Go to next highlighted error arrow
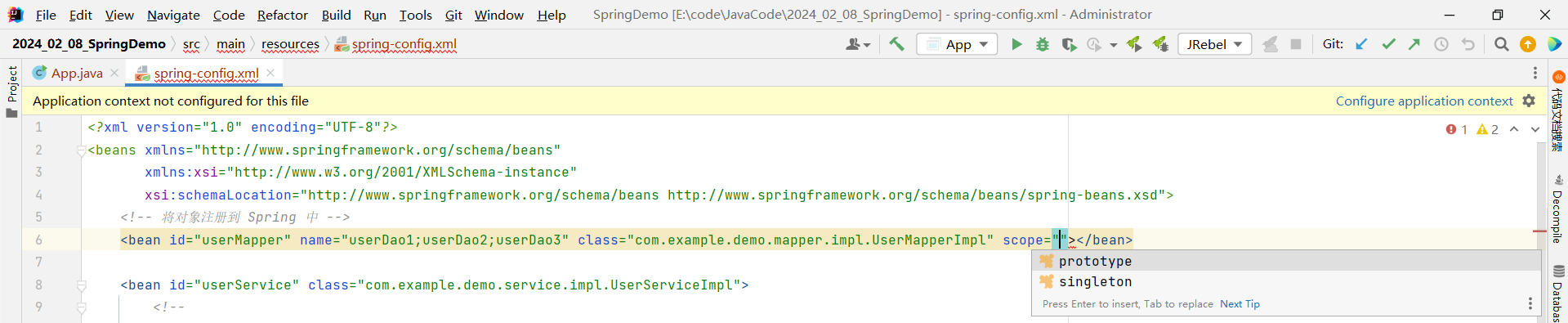The width and height of the screenshot is (1568, 323). [x=1535, y=129]
